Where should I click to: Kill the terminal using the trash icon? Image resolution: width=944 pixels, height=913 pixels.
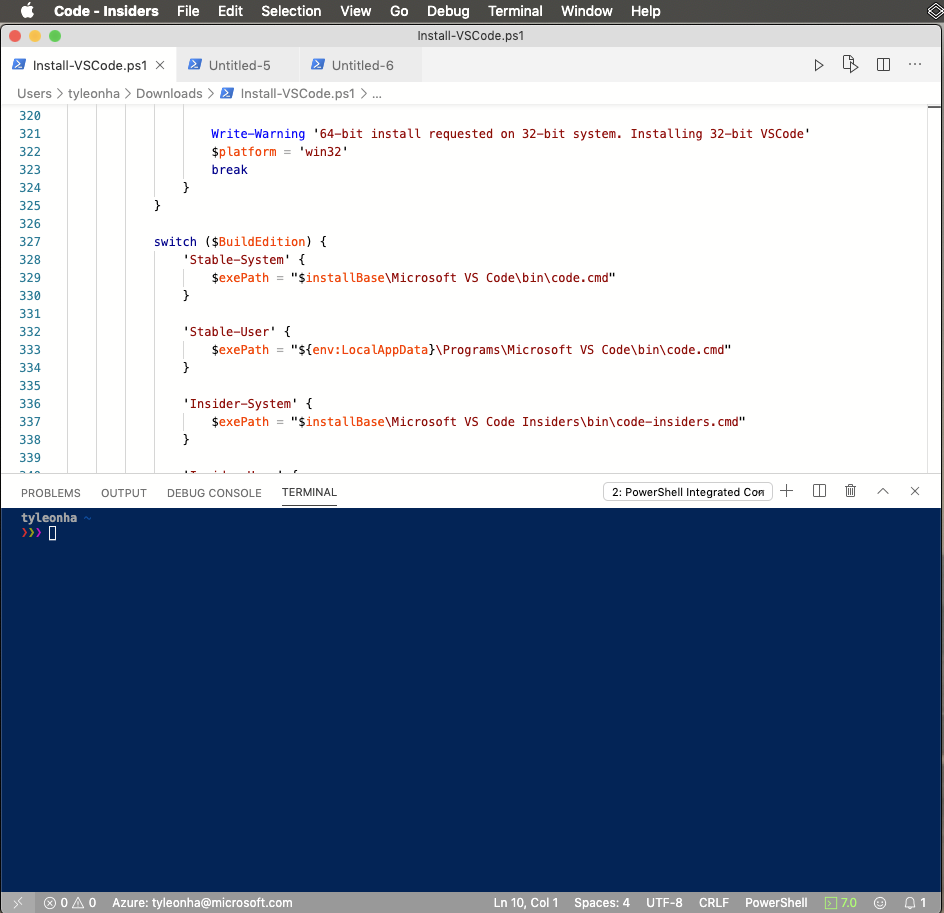(850, 491)
